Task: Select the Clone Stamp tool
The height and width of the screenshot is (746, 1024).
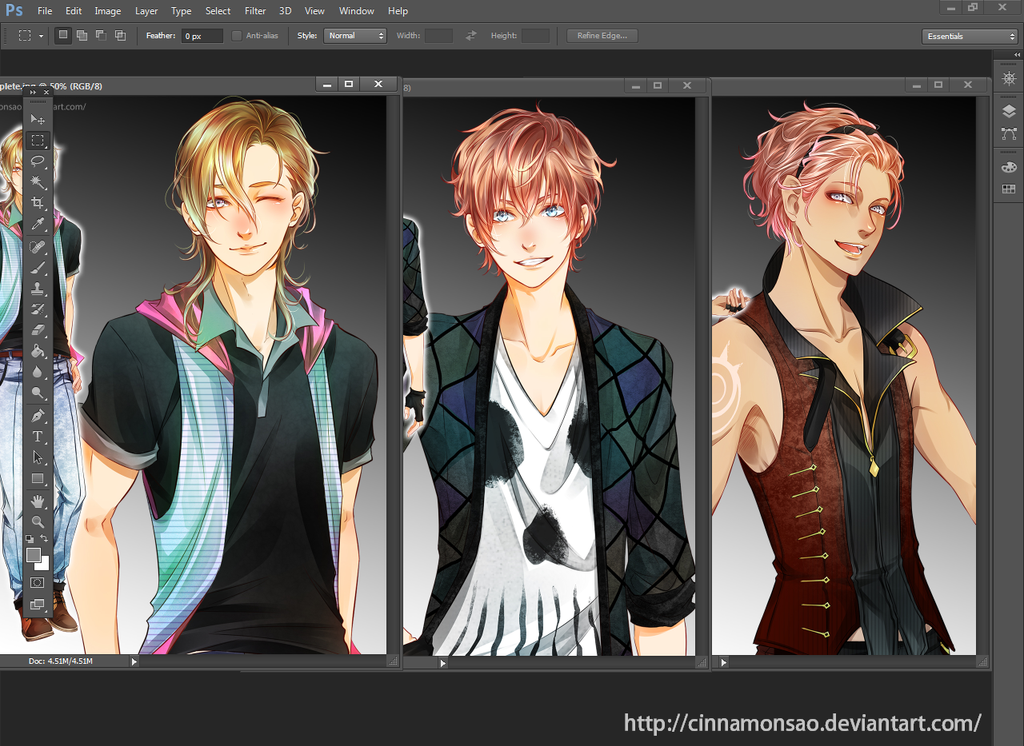Action: coord(37,289)
